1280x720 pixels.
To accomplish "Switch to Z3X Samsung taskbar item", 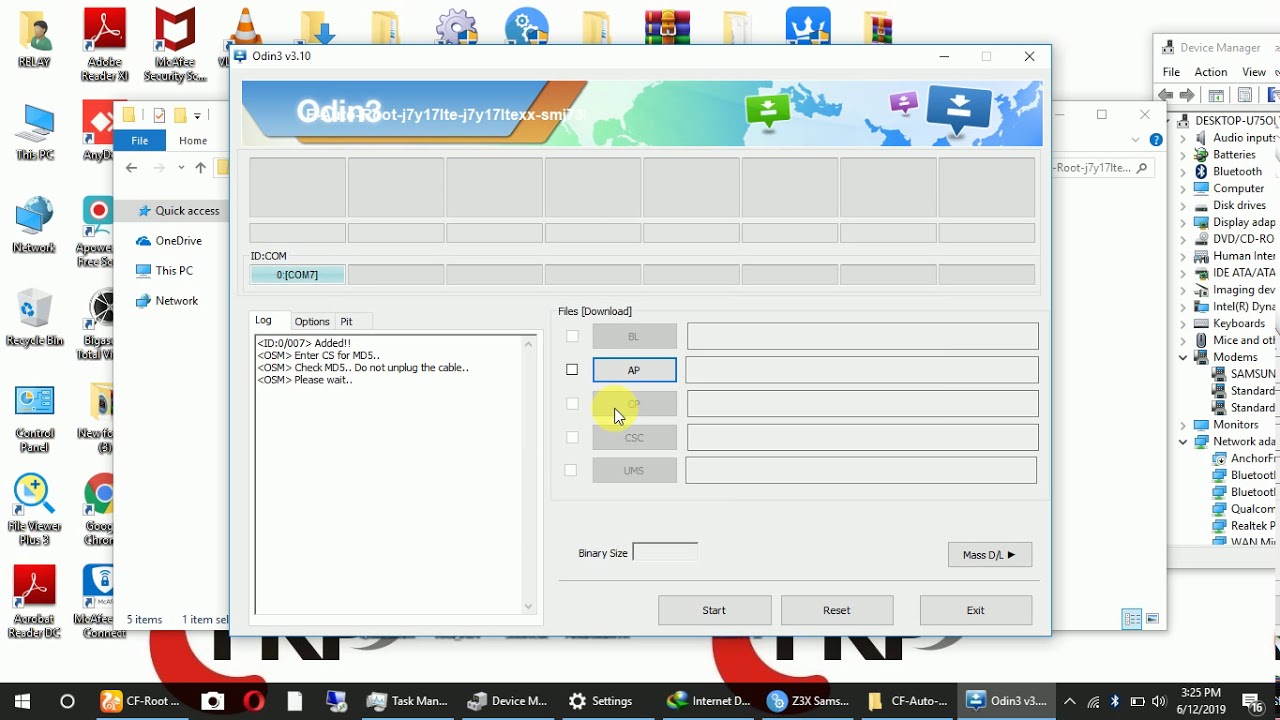I will [x=808, y=701].
